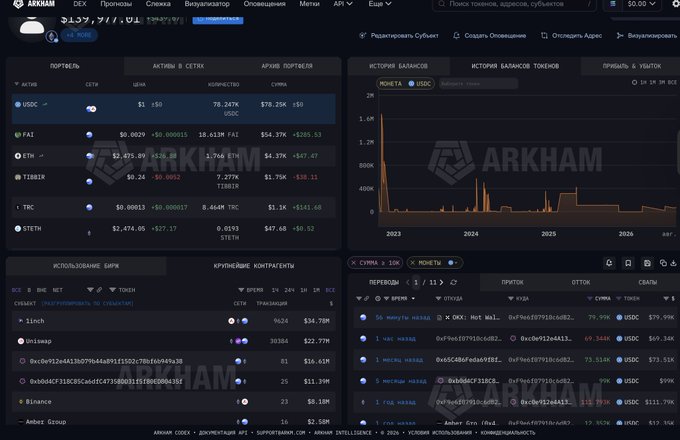Image resolution: width=680 pixels, height=440 pixels.
Task: Click the token search field in chart panel
Action: click(x=478, y=83)
